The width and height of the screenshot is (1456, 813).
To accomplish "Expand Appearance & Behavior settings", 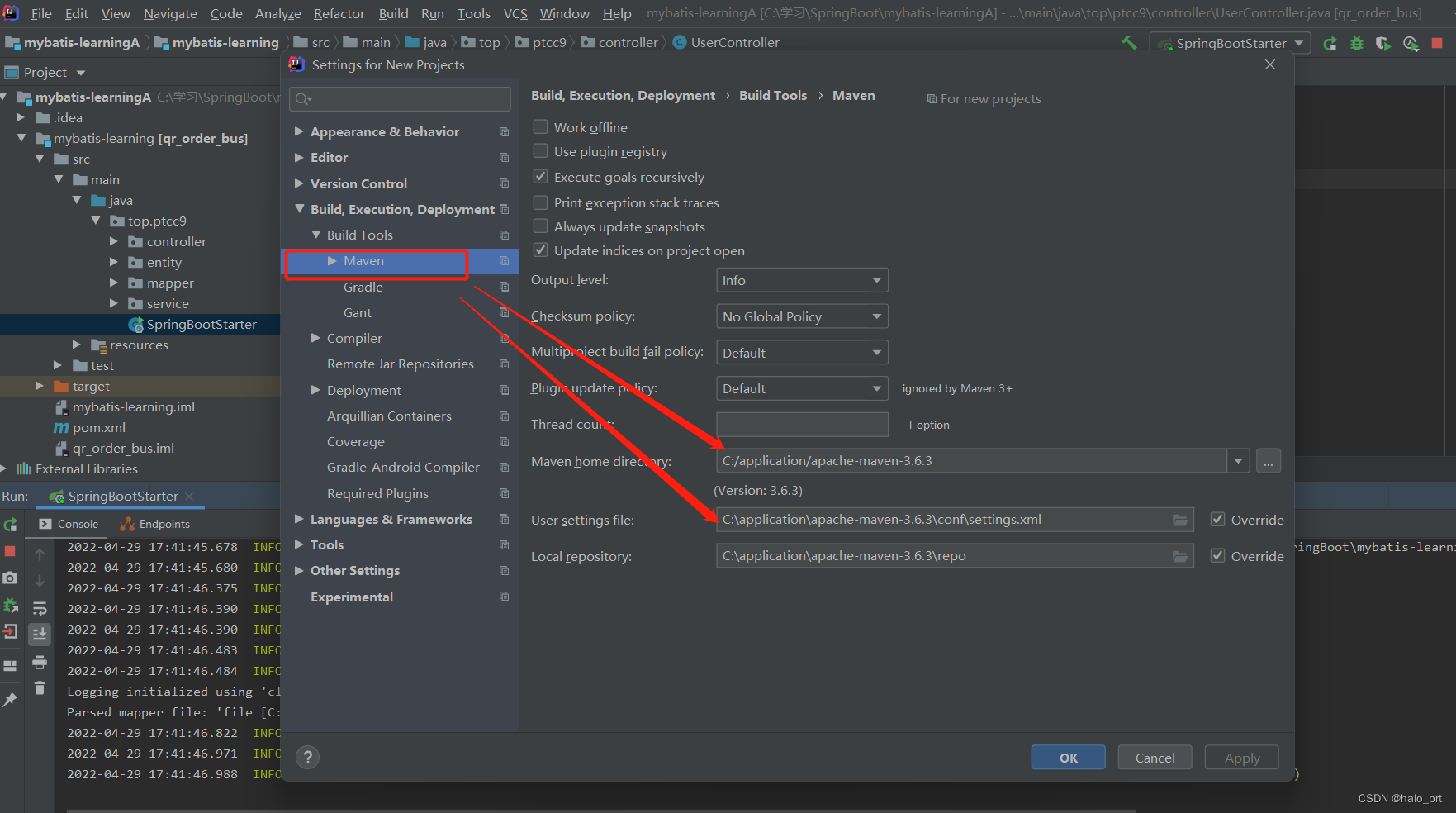I will 299,131.
